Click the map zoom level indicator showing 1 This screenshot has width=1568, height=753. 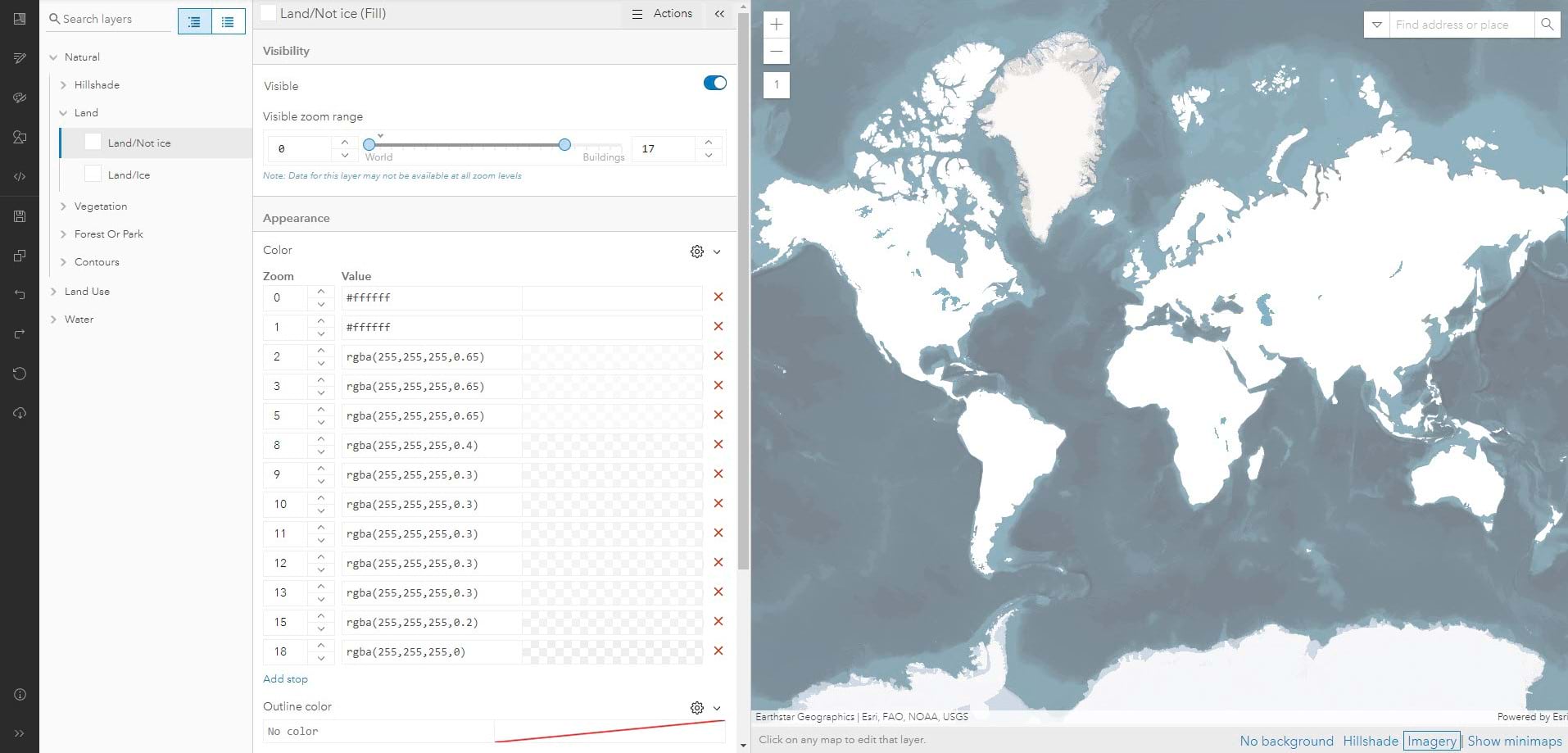pyautogui.click(x=777, y=84)
